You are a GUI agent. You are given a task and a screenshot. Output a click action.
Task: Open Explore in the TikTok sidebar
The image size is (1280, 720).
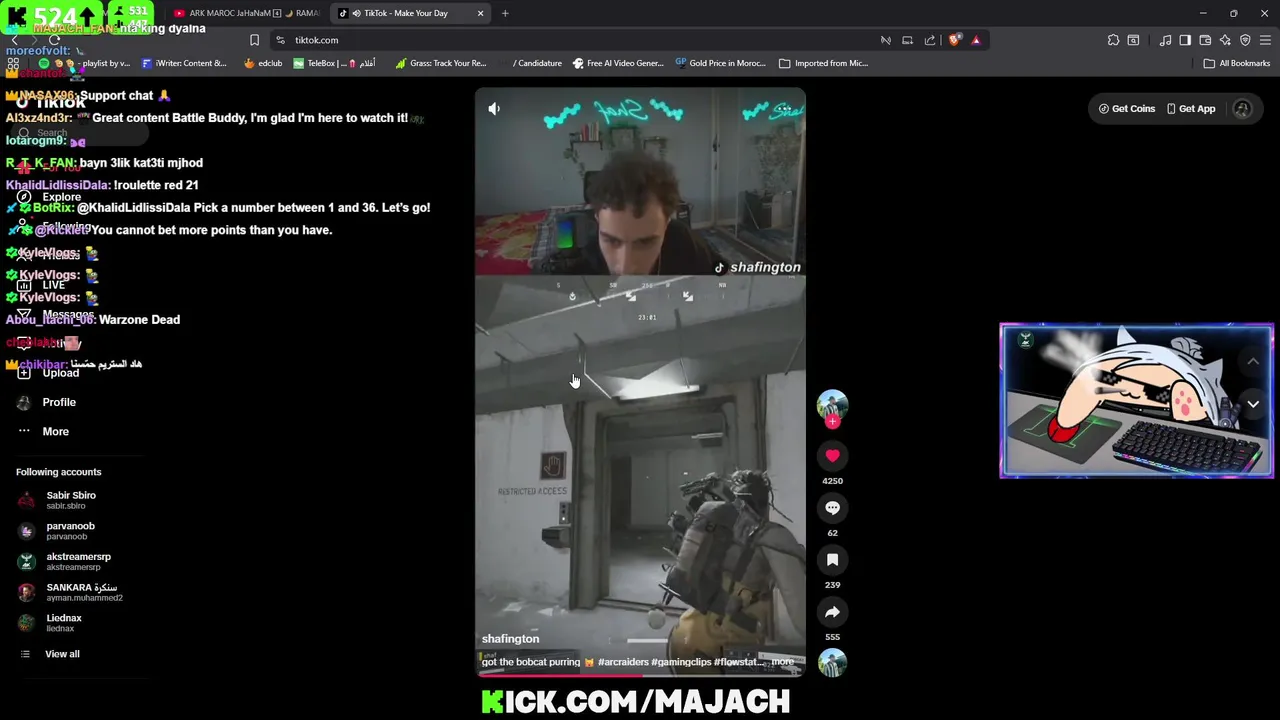[61, 197]
